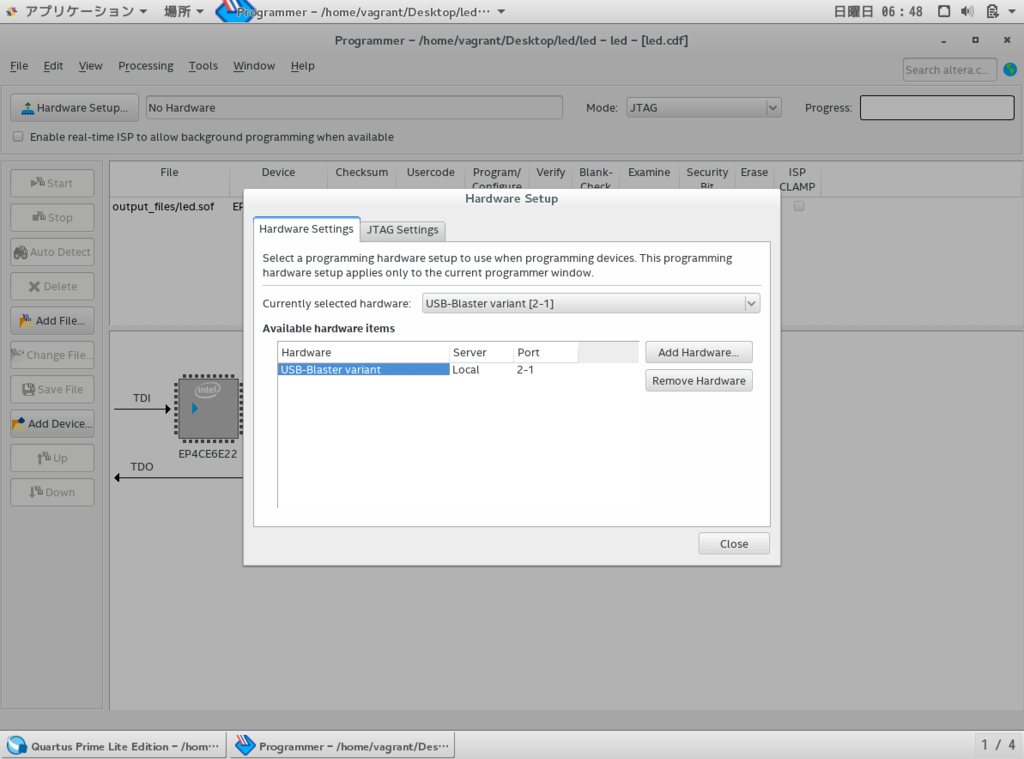Click the Search altera.com field
The height and width of the screenshot is (759, 1024).
(x=950, y=70)
